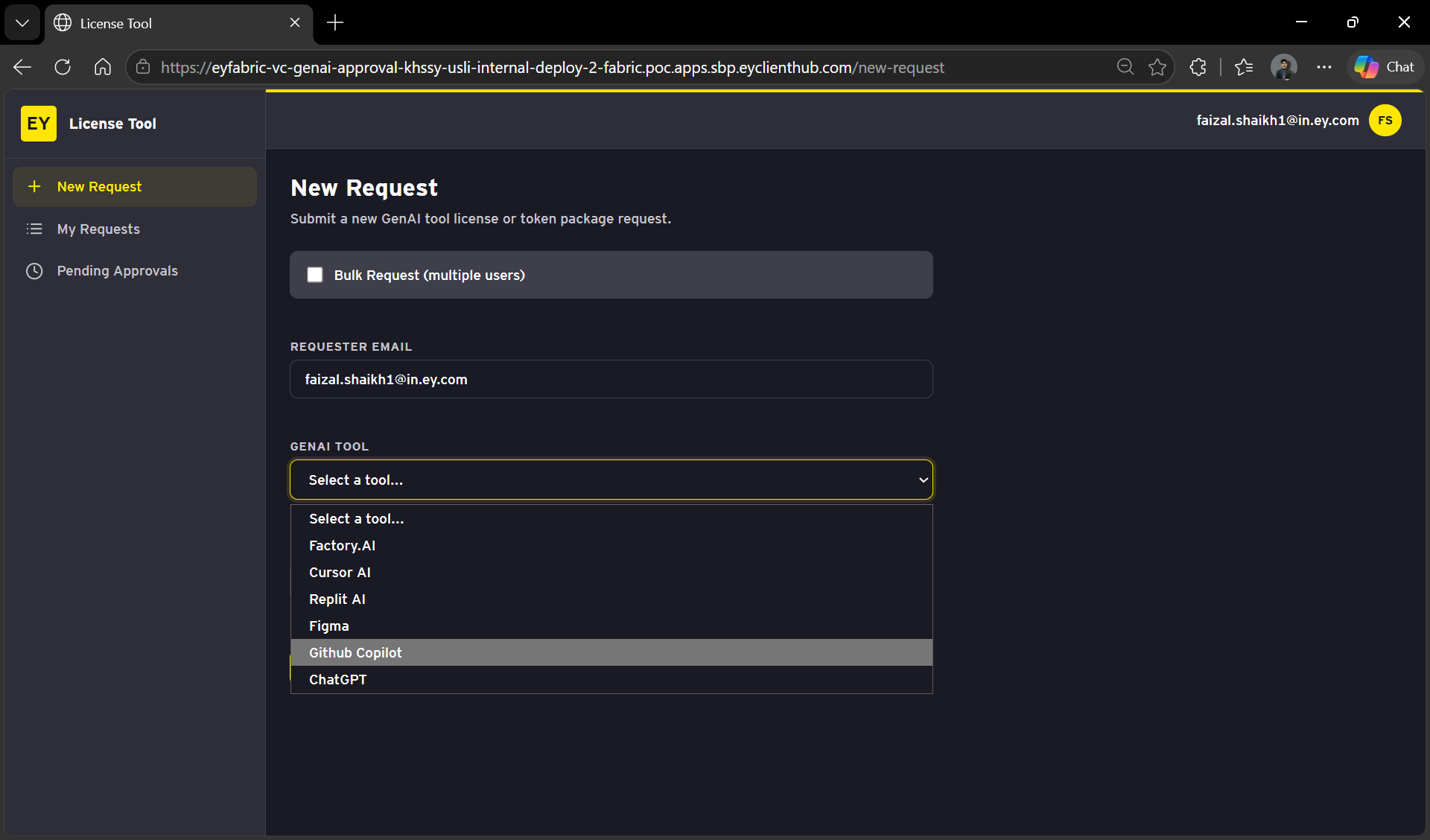
Task: Open browser extensions menu
Action: pyautogui.click(x=1198, y=68)
